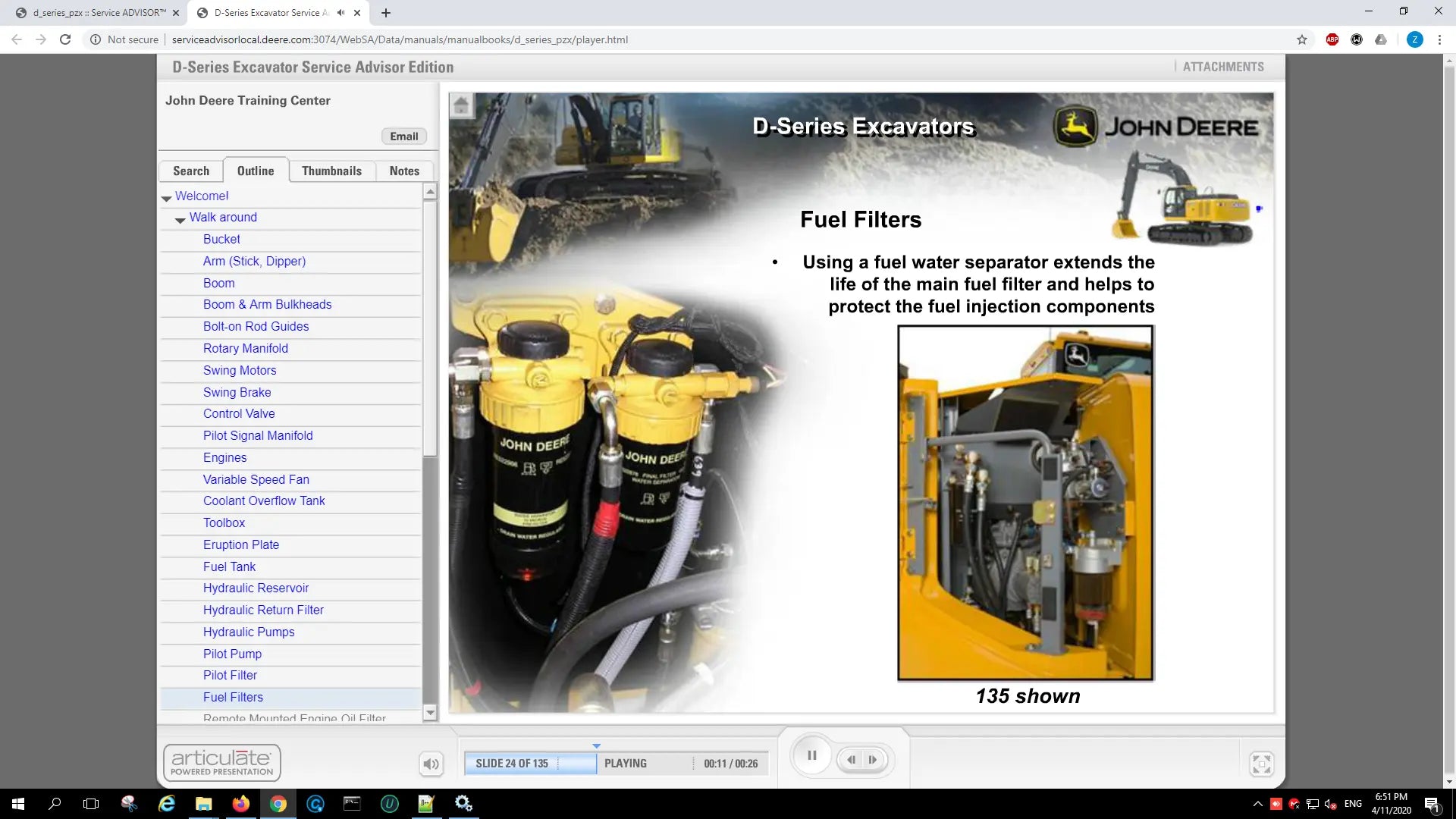
Task: Click the Email button
Action: [x=403, y=136]
